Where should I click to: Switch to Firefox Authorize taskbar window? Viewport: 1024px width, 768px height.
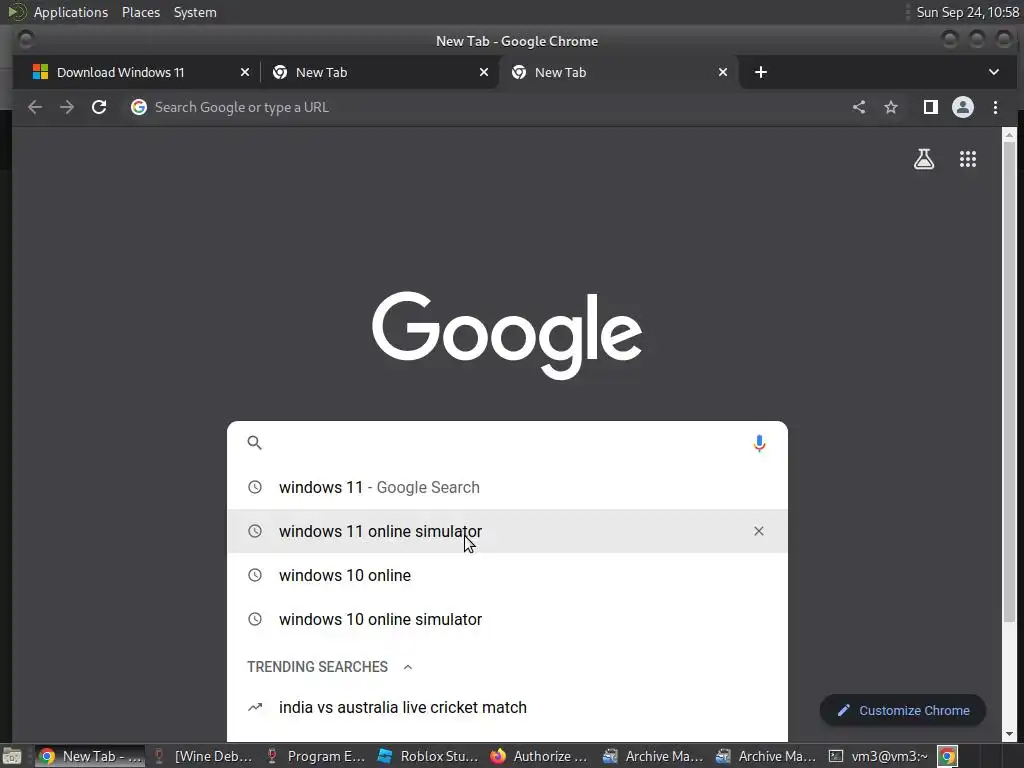541,756
